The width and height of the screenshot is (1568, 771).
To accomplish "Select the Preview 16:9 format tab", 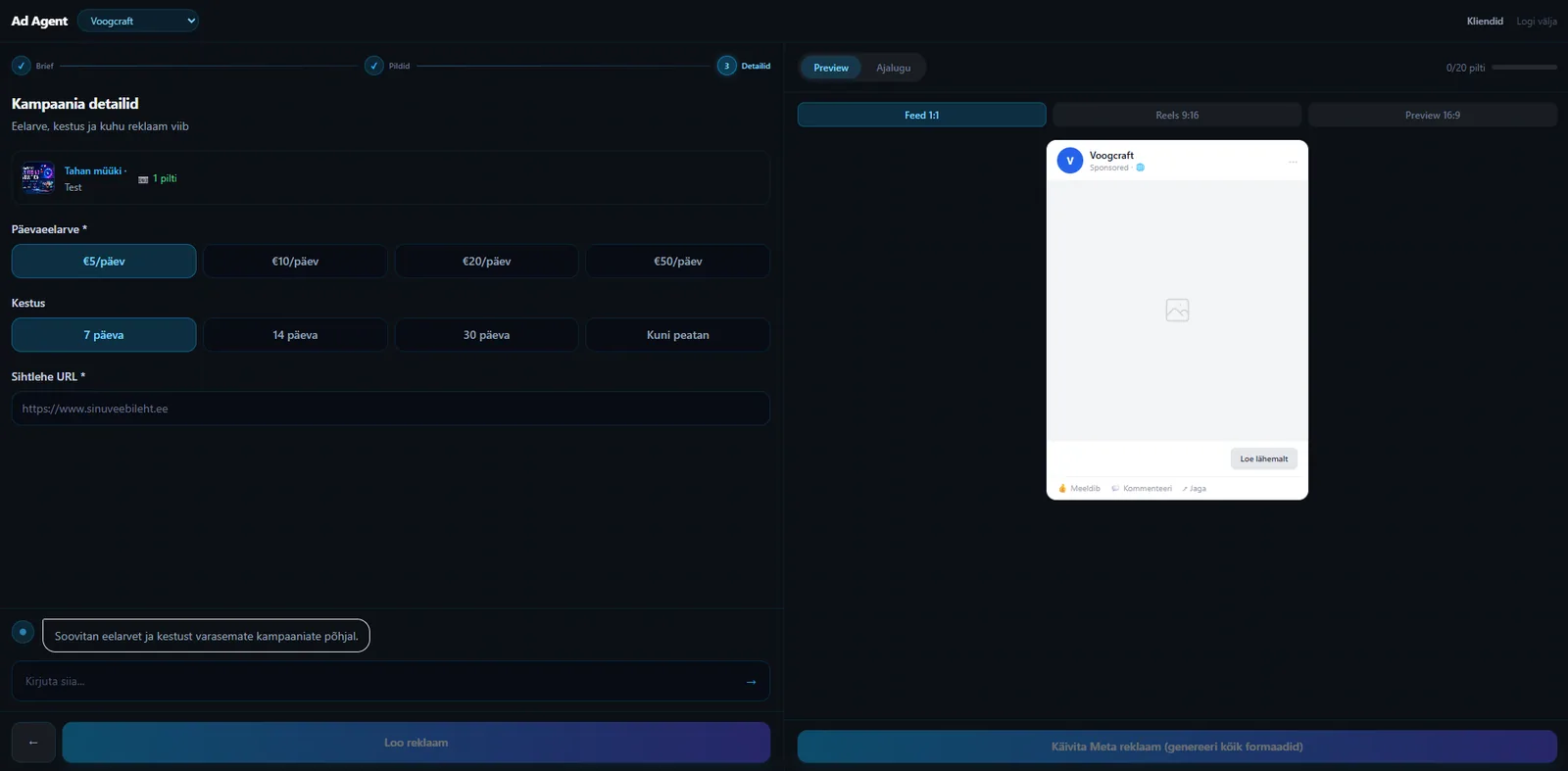I will [1433, 115].
